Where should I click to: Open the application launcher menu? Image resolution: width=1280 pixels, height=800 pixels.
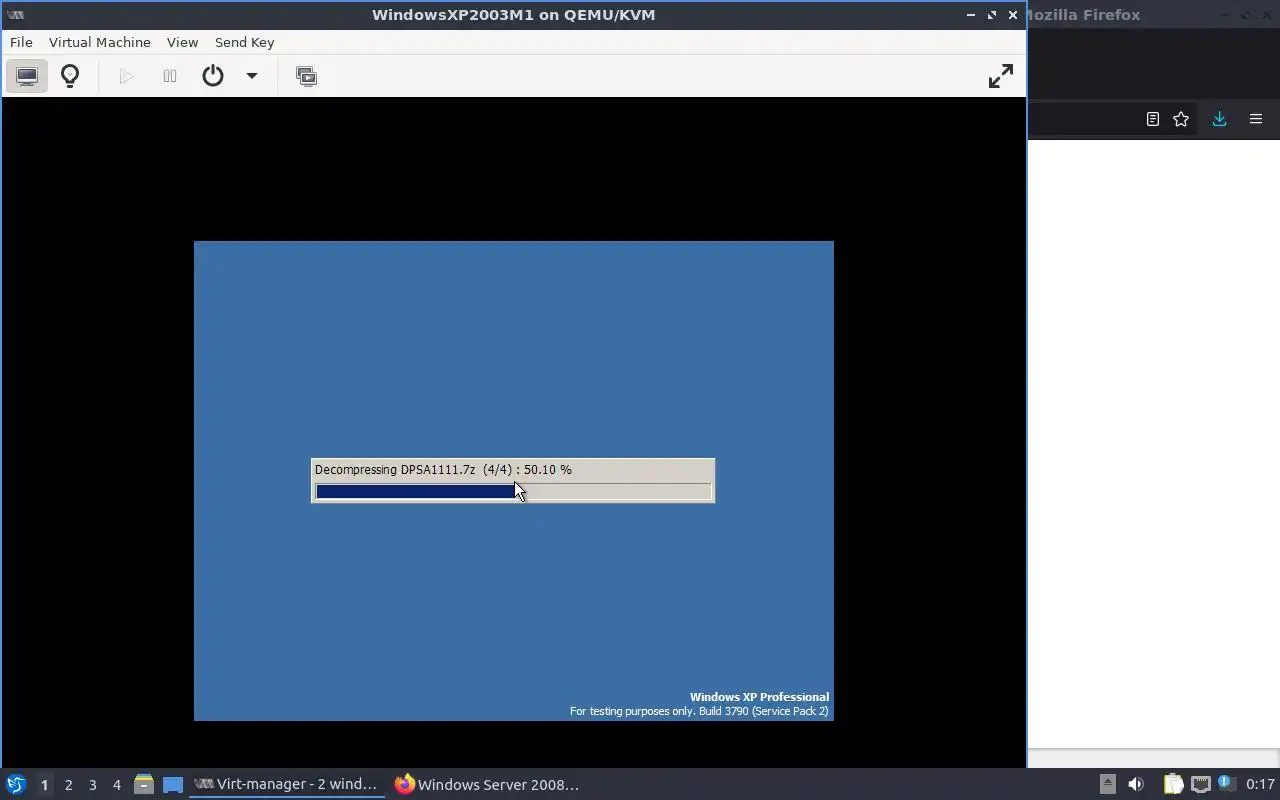click(16, 784)
